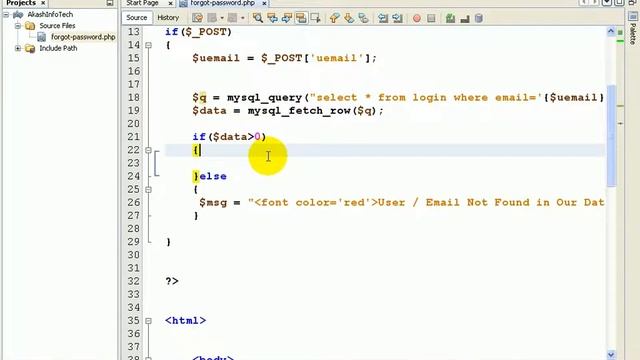Viewport: 640px width, 360px height.
Task: Close the Start Page tab
Action: pos(170,3)
